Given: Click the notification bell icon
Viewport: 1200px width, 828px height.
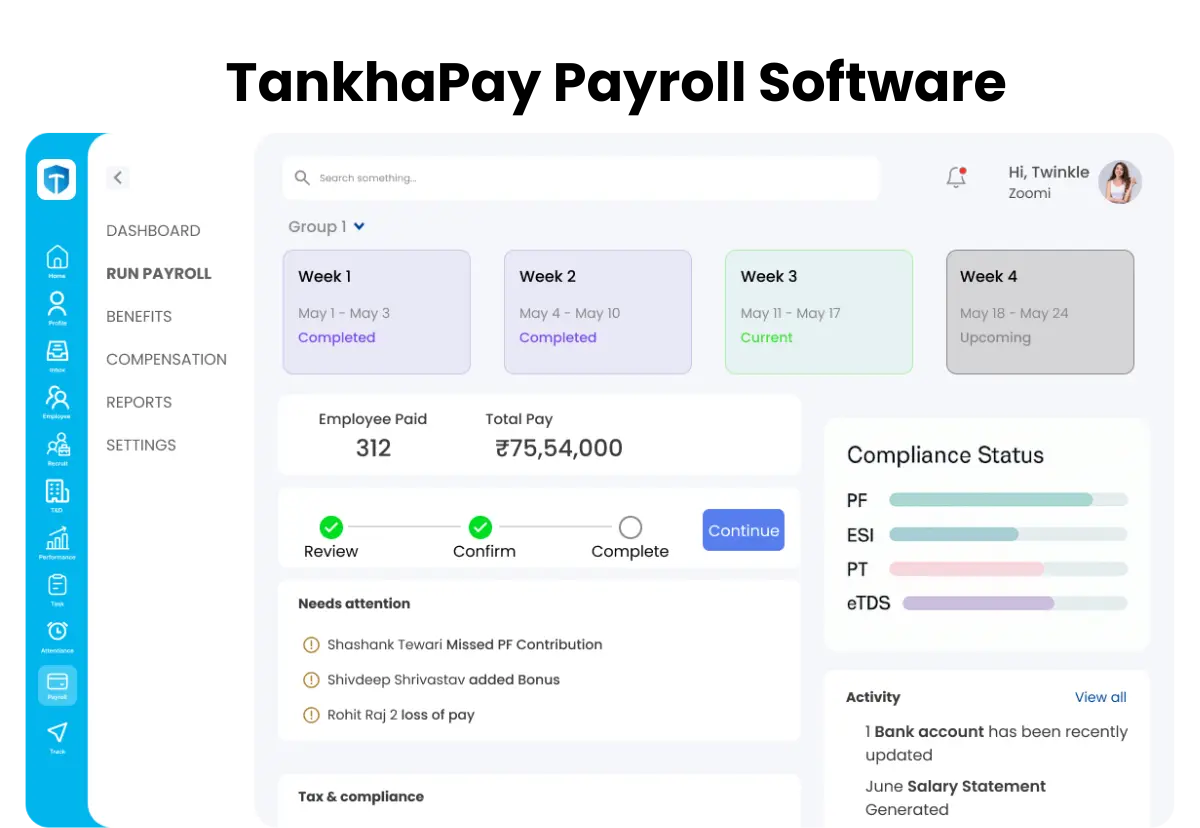Looking at the screenshot, I should coord(957,178).
